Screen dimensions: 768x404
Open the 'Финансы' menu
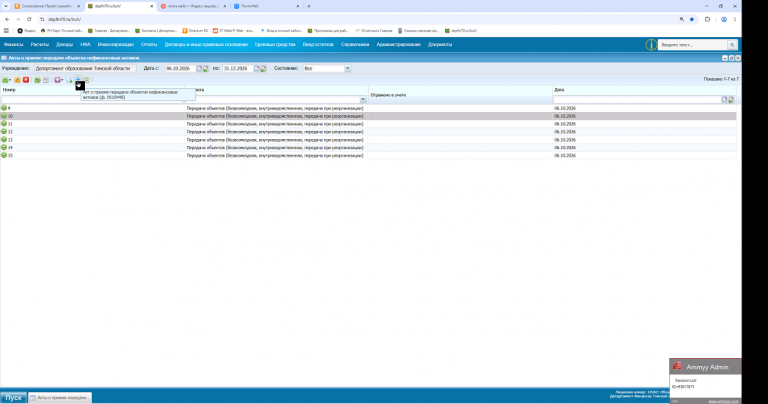[13, 45]
